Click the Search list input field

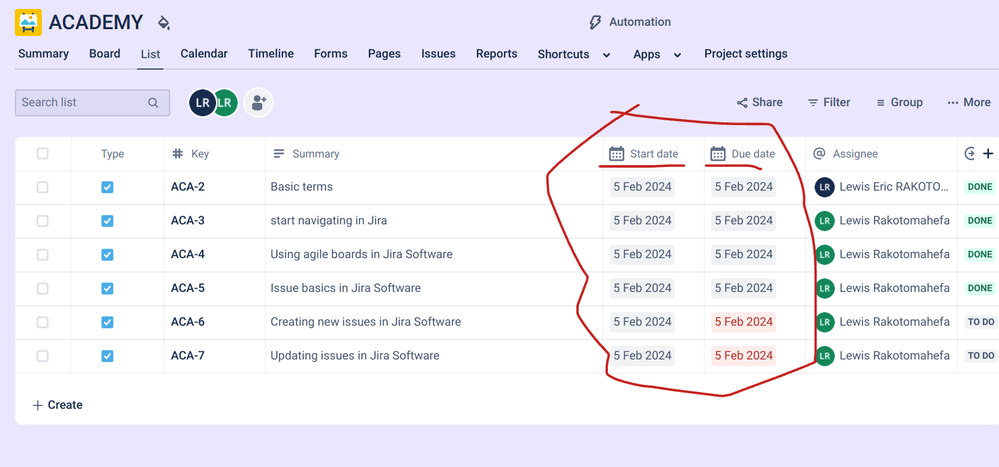pos(92,103)
